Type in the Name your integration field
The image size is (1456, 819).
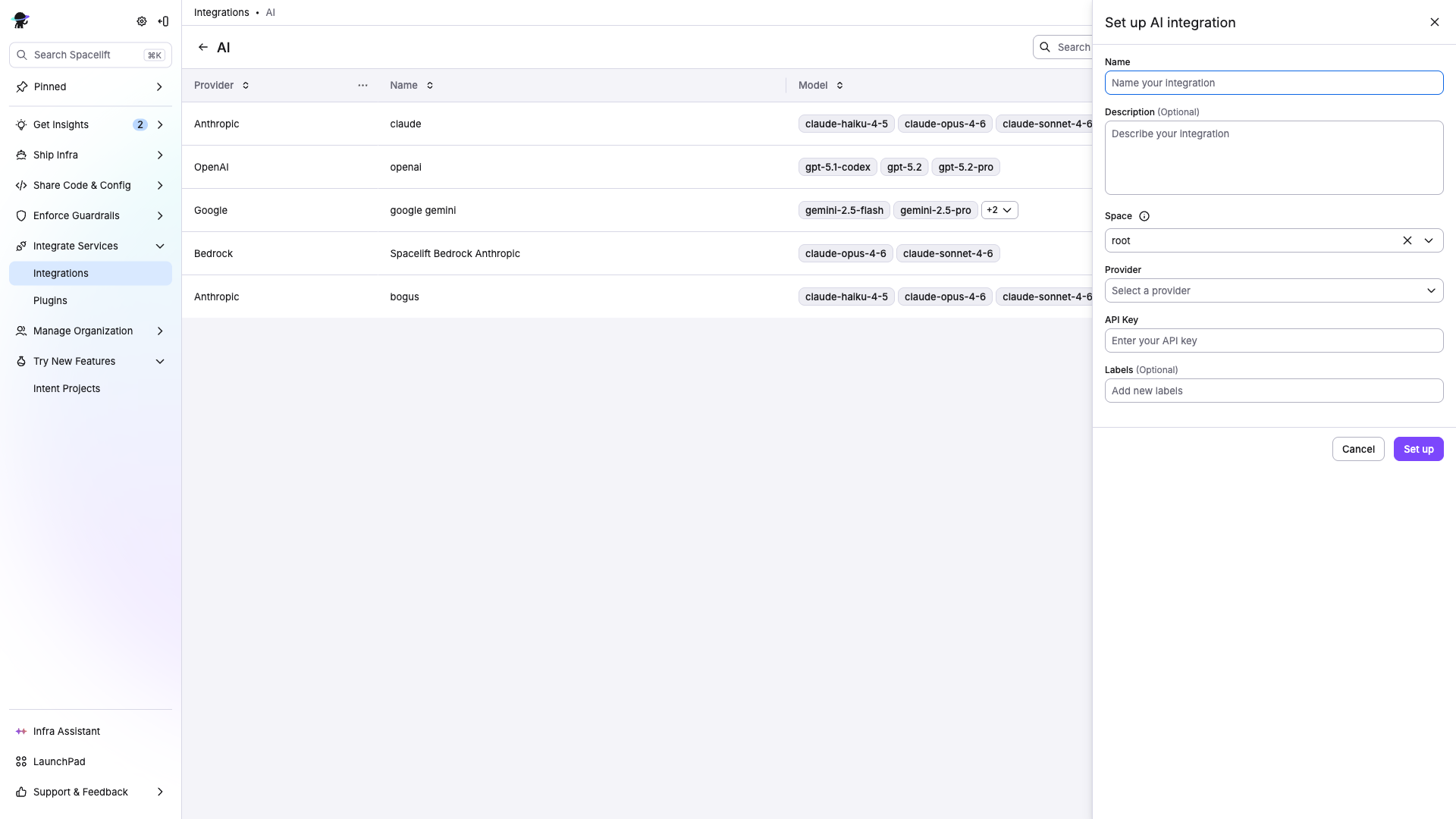click(1273, 83)
